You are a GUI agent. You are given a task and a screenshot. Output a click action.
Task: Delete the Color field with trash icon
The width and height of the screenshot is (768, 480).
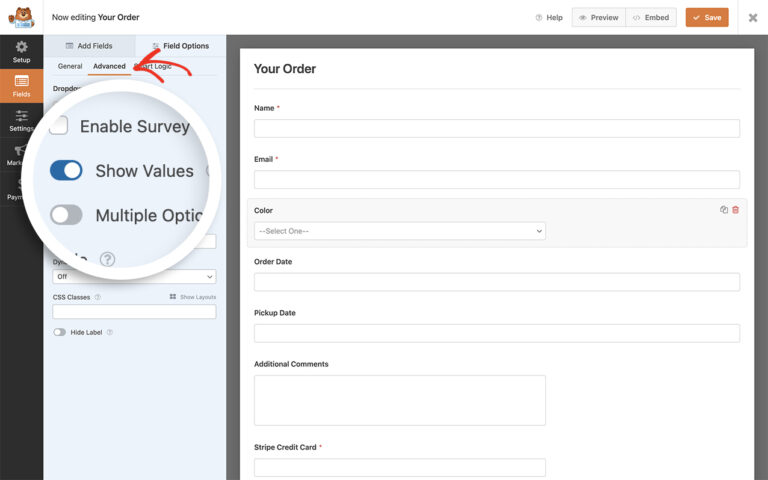pyautogui.click(x=736, y=210)
